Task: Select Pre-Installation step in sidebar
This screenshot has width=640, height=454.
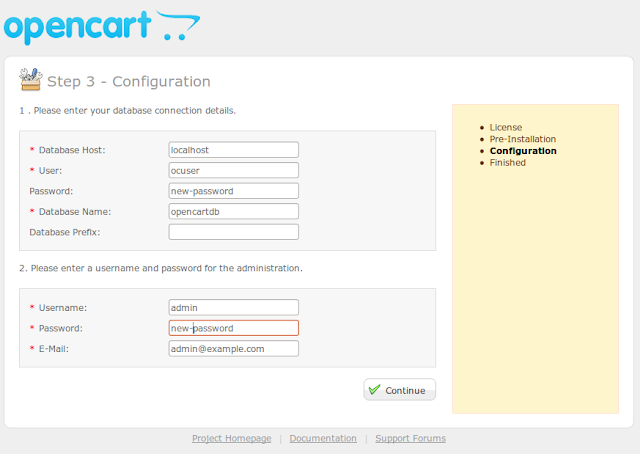Action: (523, 139)
